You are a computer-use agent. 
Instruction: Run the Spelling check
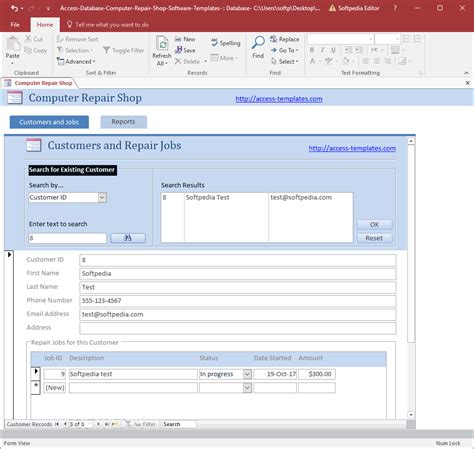226,43
